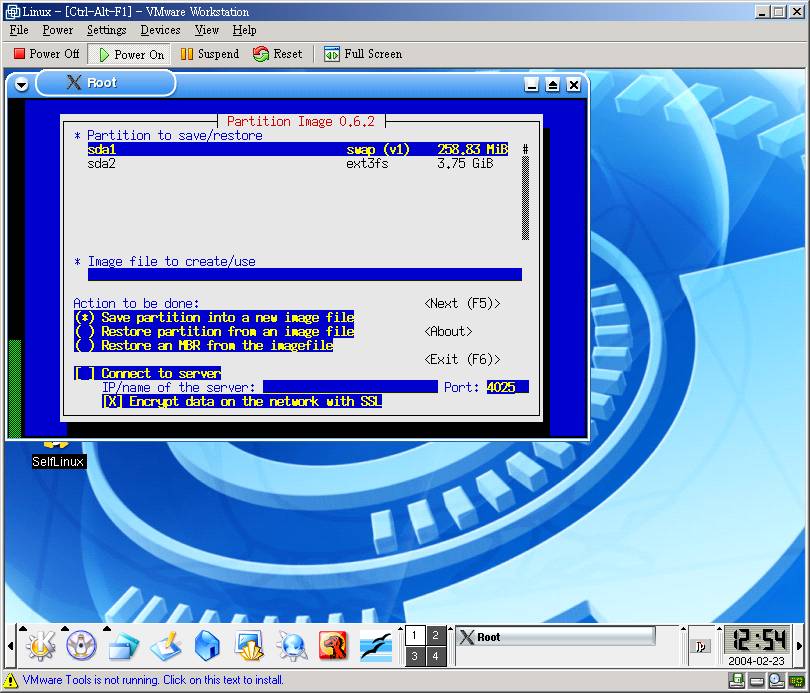The height and width of the screenshot is (693, 810).
Task: Click the JP keyboard layout tray icon
Action: point(700,646)
